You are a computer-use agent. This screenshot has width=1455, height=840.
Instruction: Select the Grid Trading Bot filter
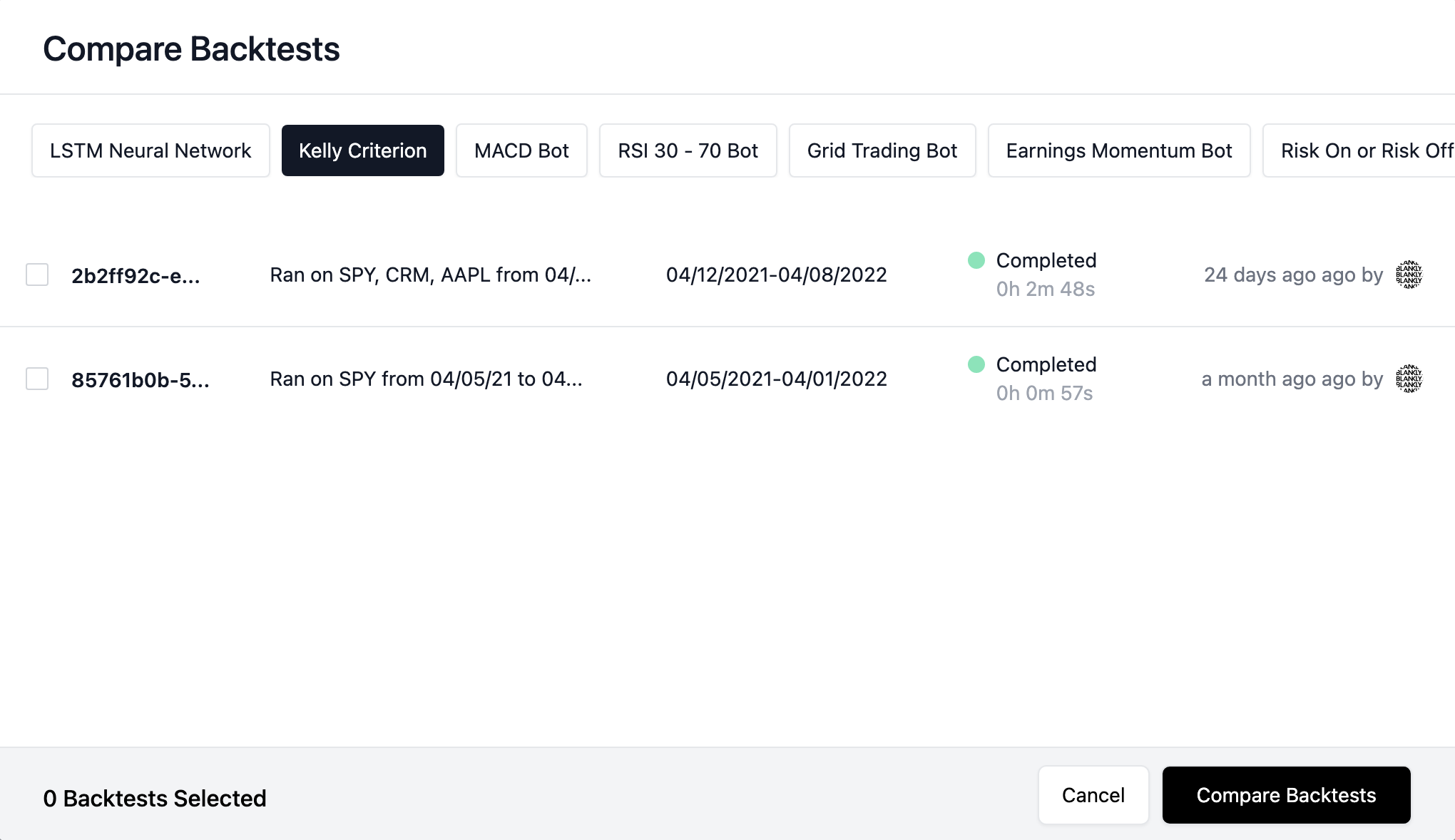pyautogui.click(x=882, y=150)
